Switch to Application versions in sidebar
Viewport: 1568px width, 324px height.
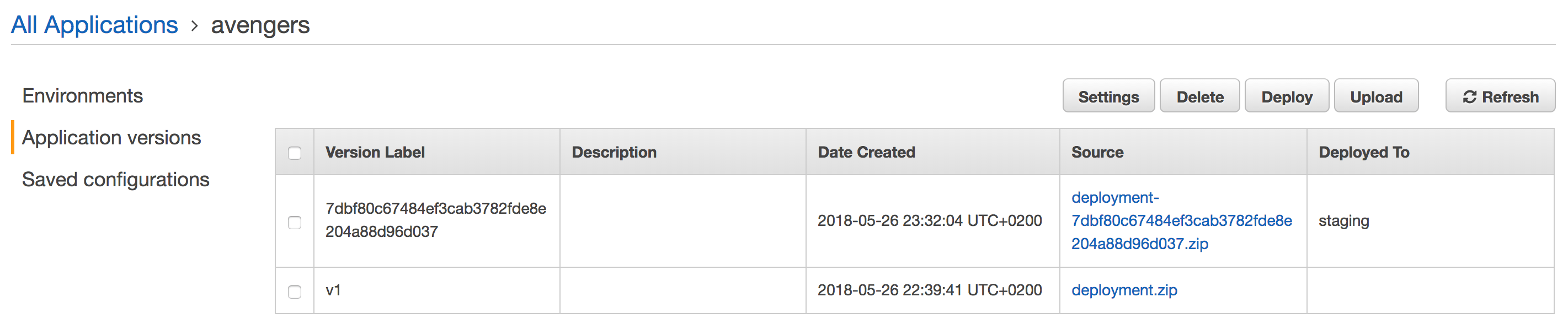(111, 138)
